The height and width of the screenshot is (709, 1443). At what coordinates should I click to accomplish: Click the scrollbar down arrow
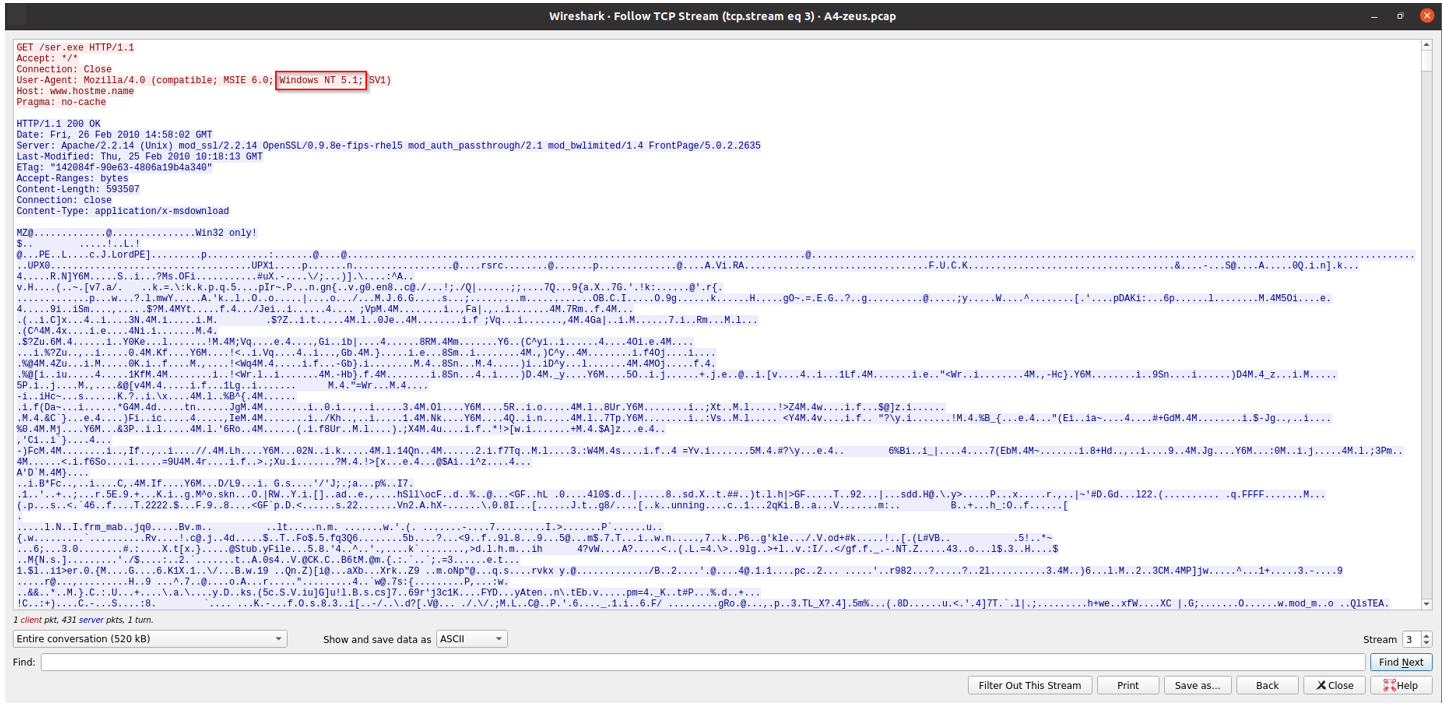(1426, 605)
